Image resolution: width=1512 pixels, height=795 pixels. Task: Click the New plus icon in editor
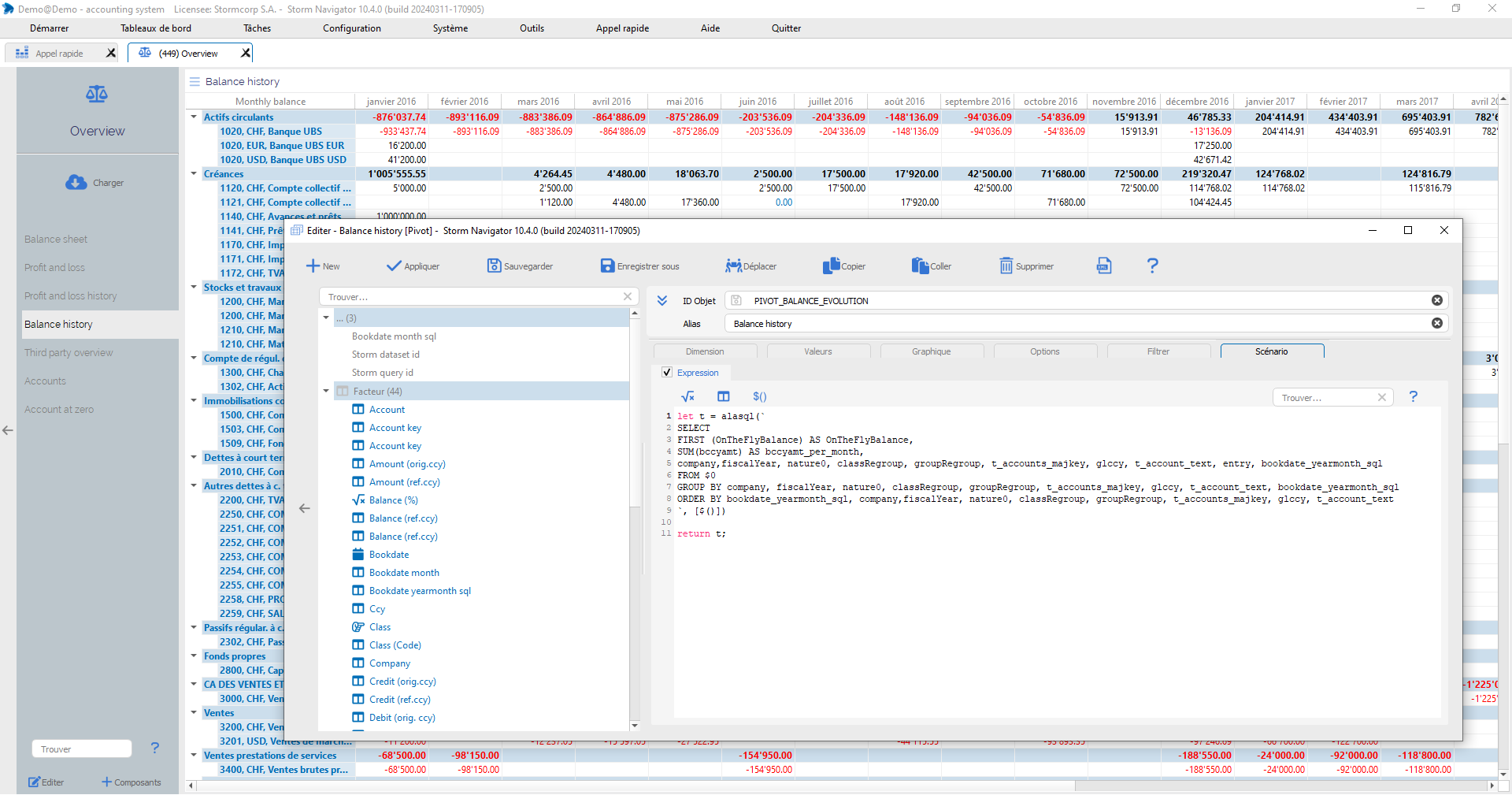pyautogui.click(x=313, y=266)
